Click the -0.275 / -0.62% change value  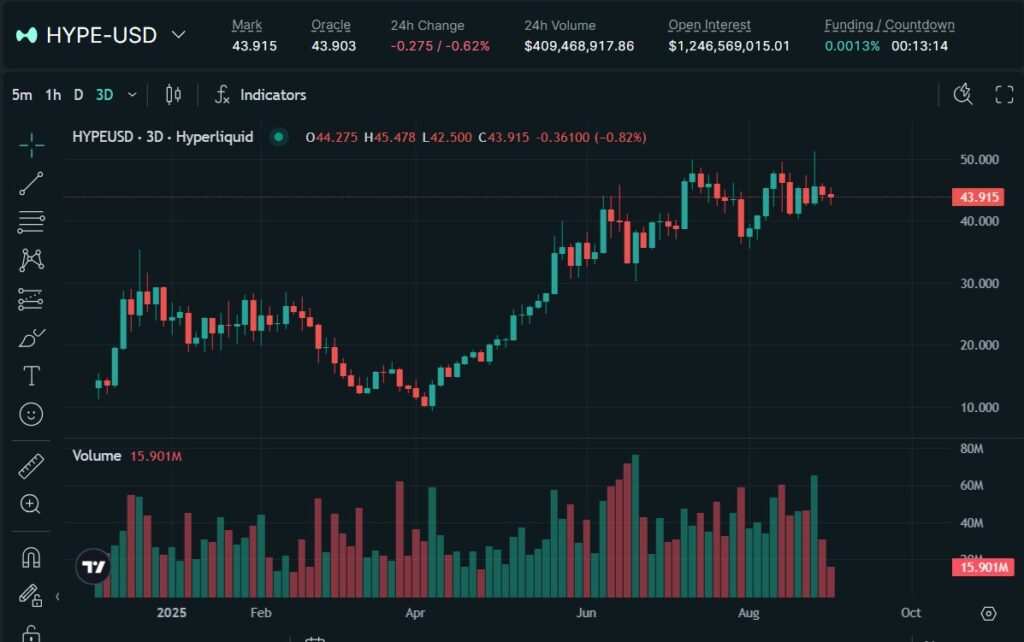pyautogui.click(x=440, y=46)
